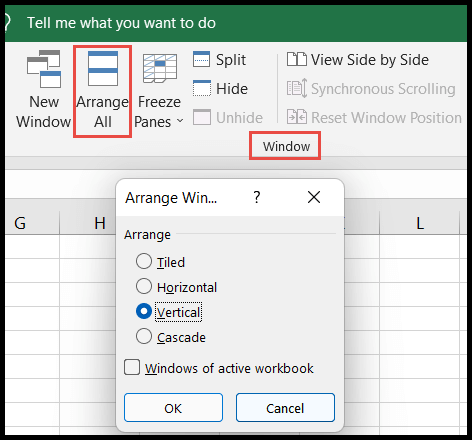Click the Reset Window Position icon
This screenshot has width=472, height=440.
point(297,117)
